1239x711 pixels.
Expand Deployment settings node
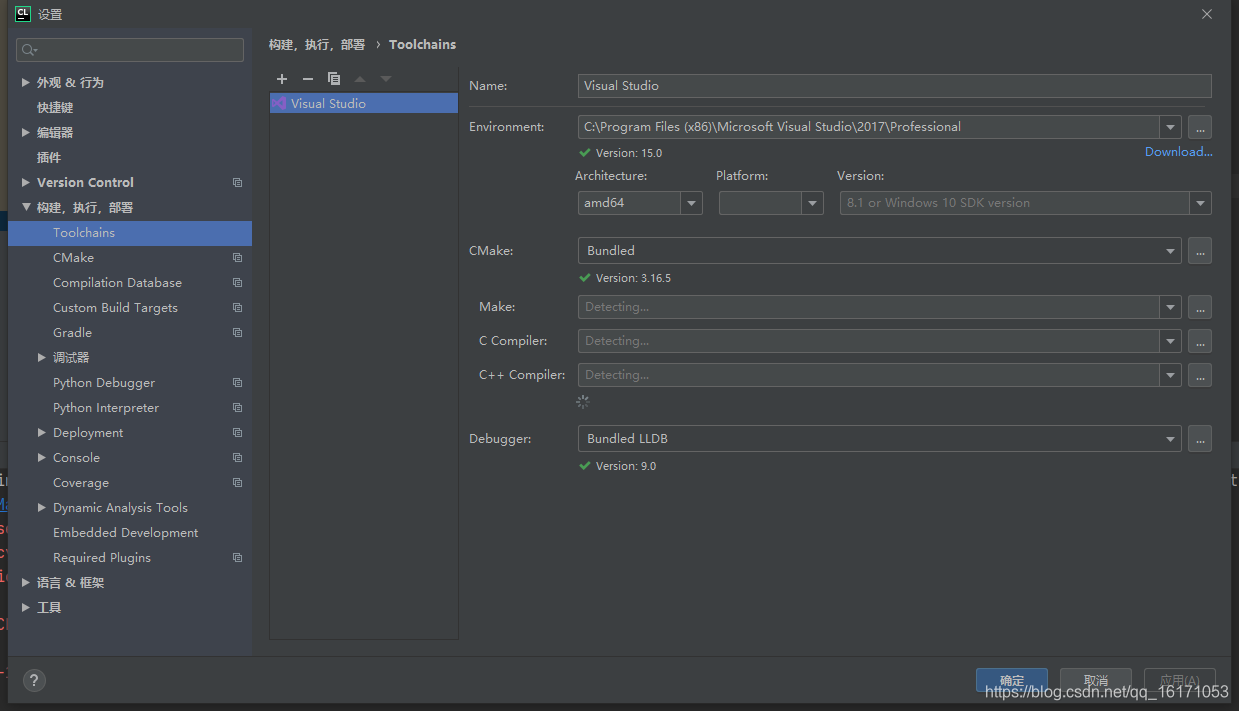pyautogui.click(x=42, y=432)
